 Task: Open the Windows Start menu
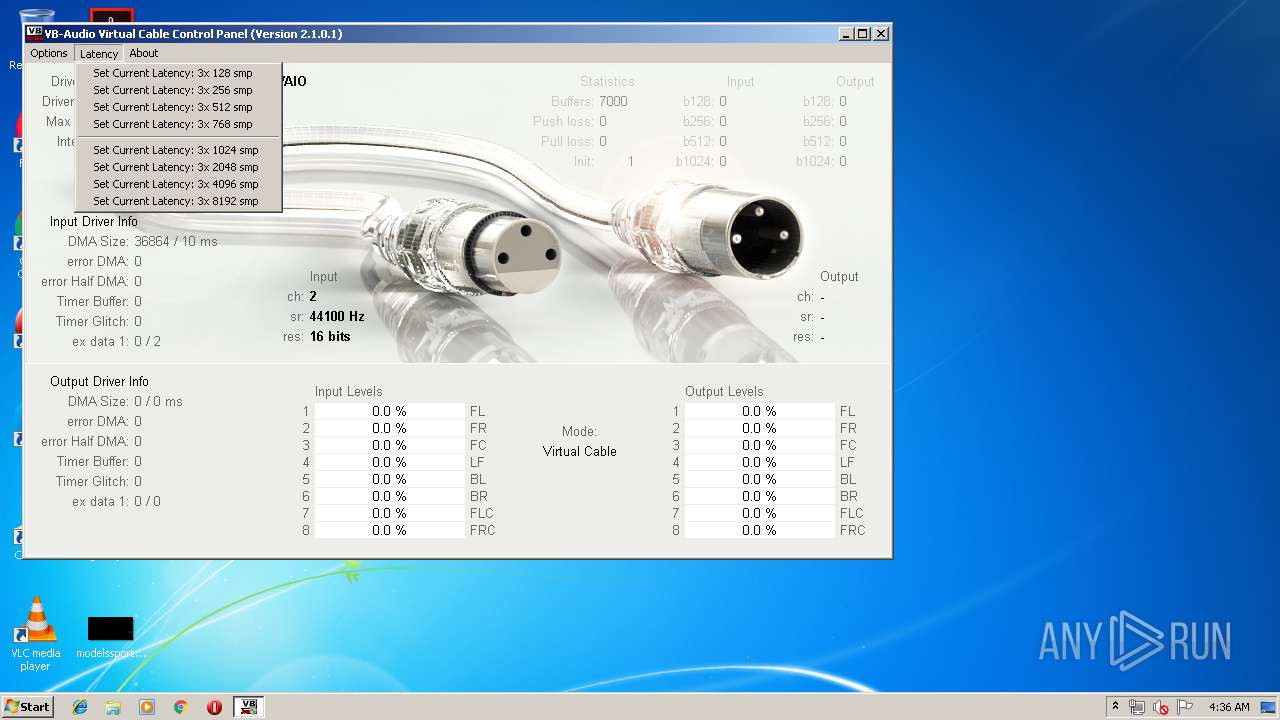[x=27, y=706]
